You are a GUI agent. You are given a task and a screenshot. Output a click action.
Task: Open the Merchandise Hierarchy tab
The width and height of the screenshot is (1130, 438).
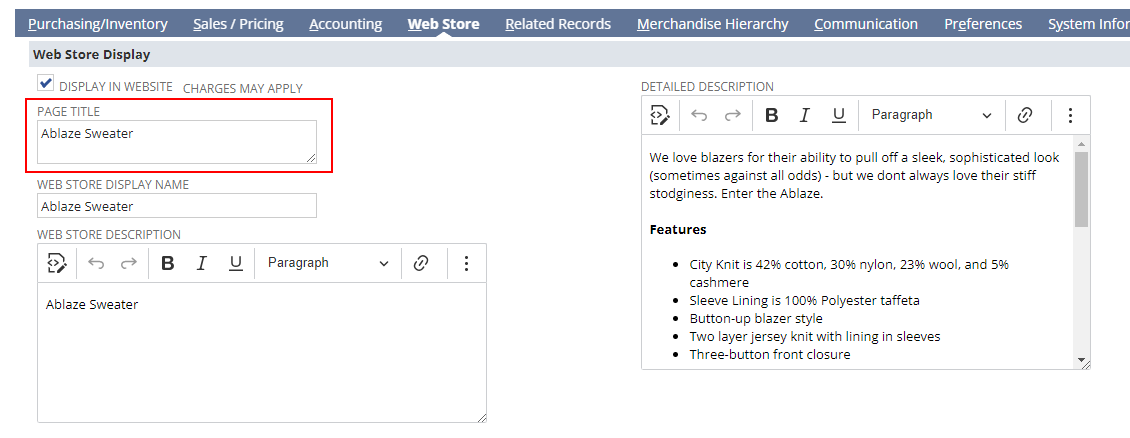(712, 24)
